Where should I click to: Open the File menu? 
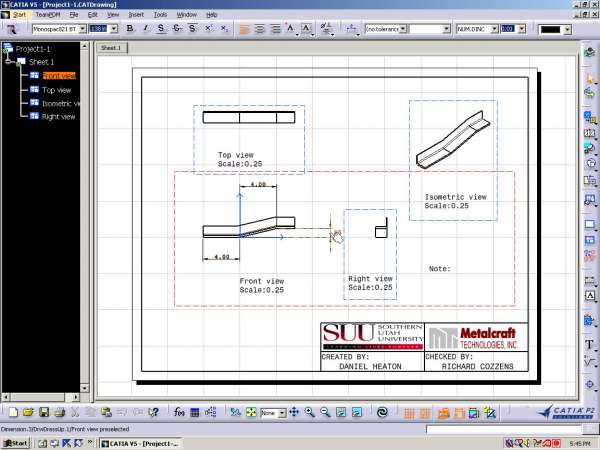[74, 15]
